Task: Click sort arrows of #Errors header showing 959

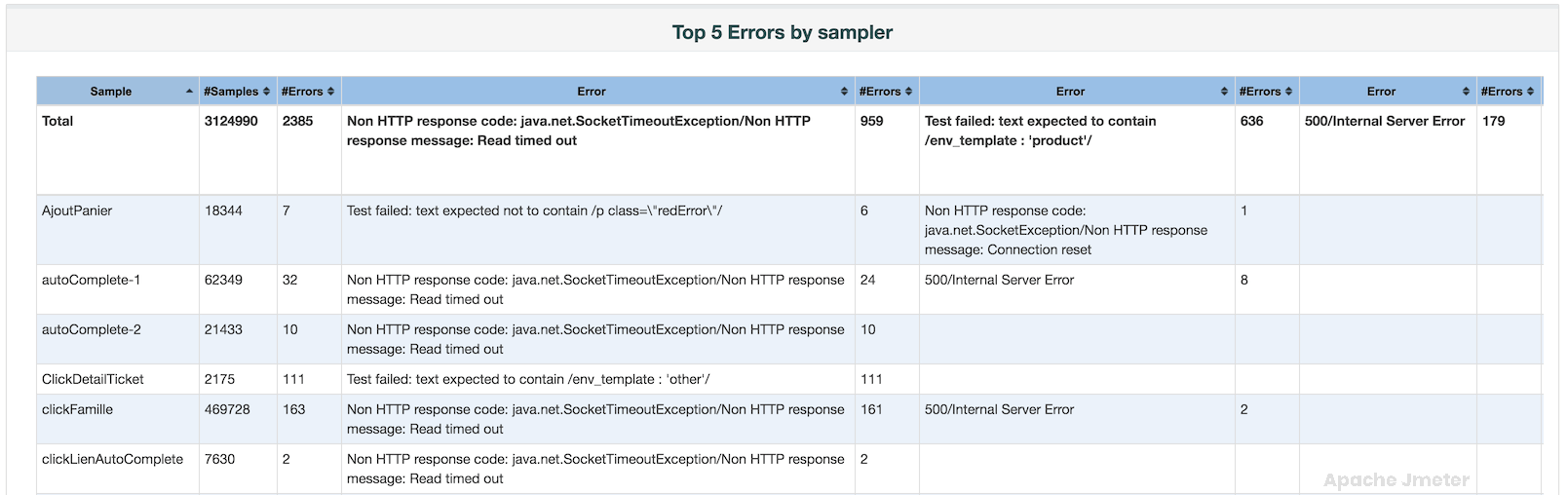Action: [x=909, y=92]
